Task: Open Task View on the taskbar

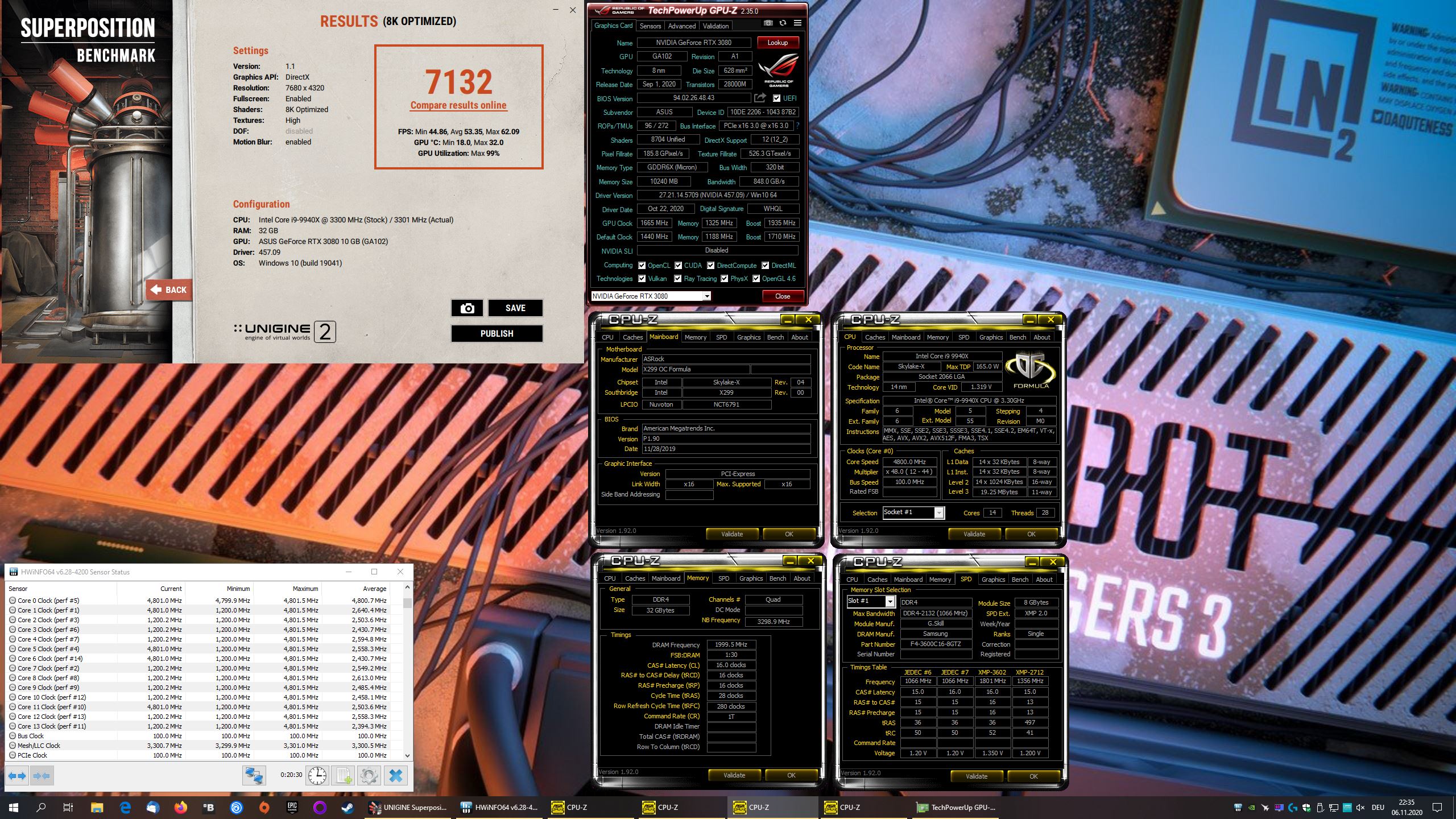Action: (68, 807)
